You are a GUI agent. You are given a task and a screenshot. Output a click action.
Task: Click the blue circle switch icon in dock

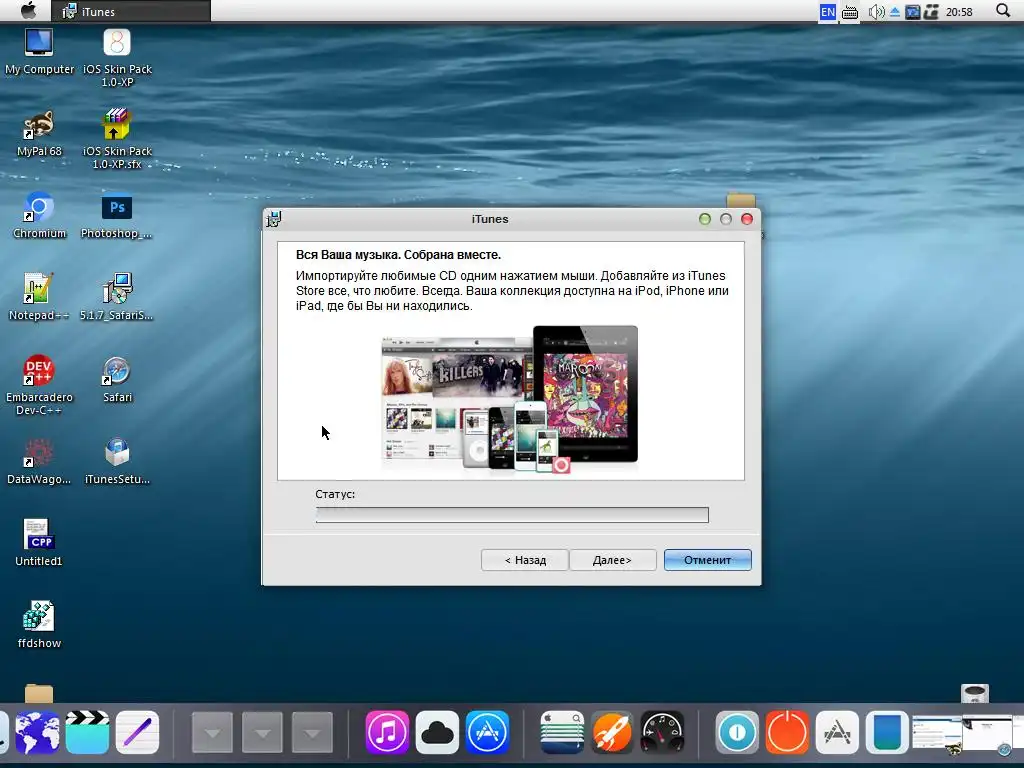[x=737, y=733]
